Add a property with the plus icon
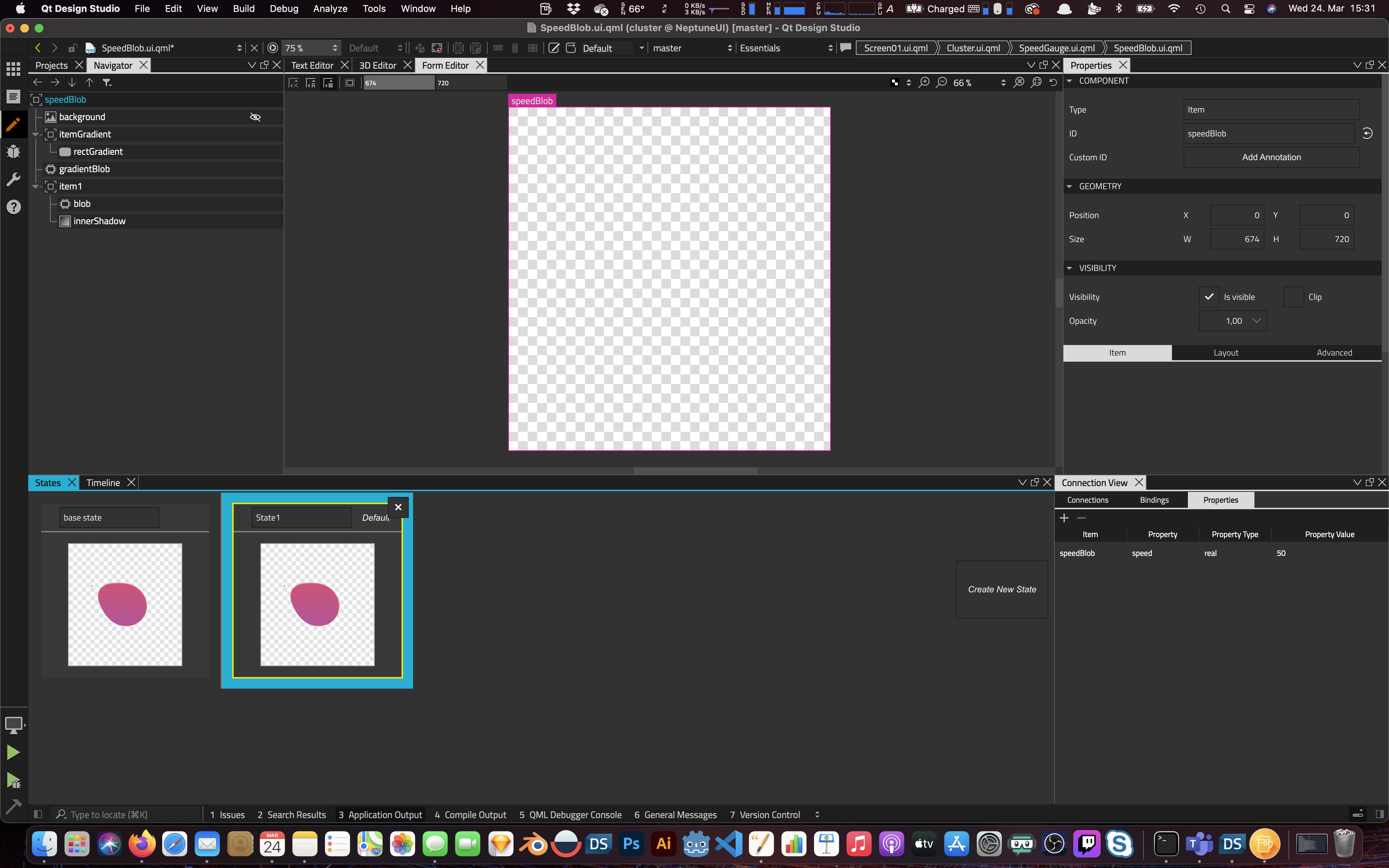Viewport: 1389px width, 868px height. click(x=1063, y=518)
